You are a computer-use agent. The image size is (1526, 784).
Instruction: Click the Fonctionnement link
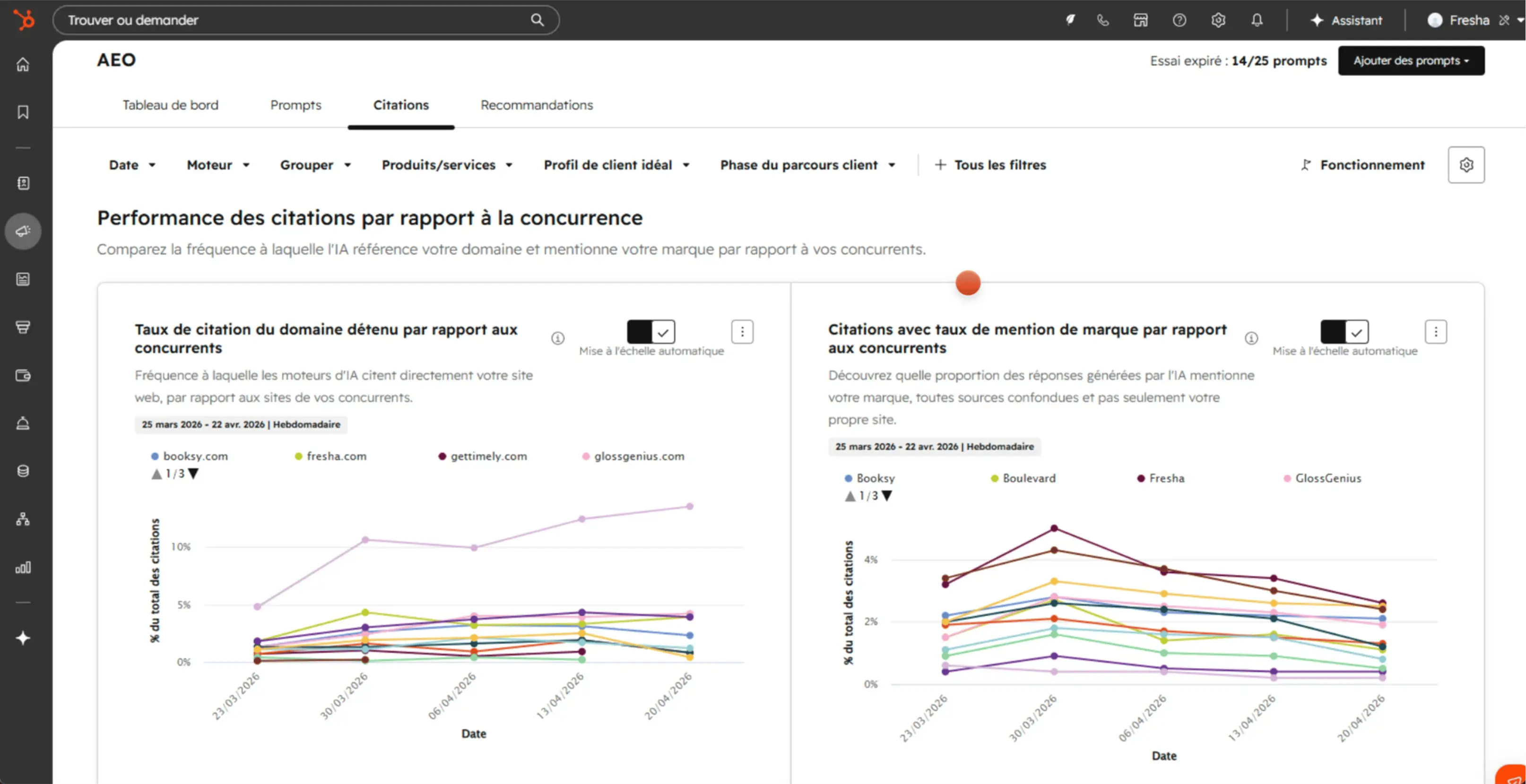click(1362, 164)
